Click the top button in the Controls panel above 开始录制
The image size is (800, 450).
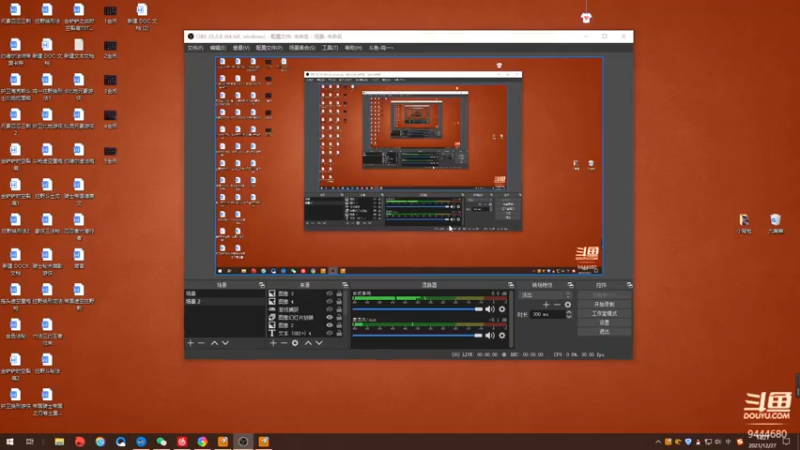(605, 295)
